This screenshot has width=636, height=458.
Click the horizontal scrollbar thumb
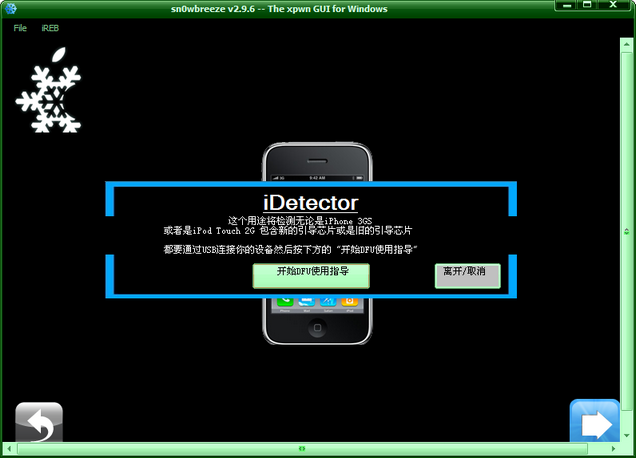pos(302,449)
